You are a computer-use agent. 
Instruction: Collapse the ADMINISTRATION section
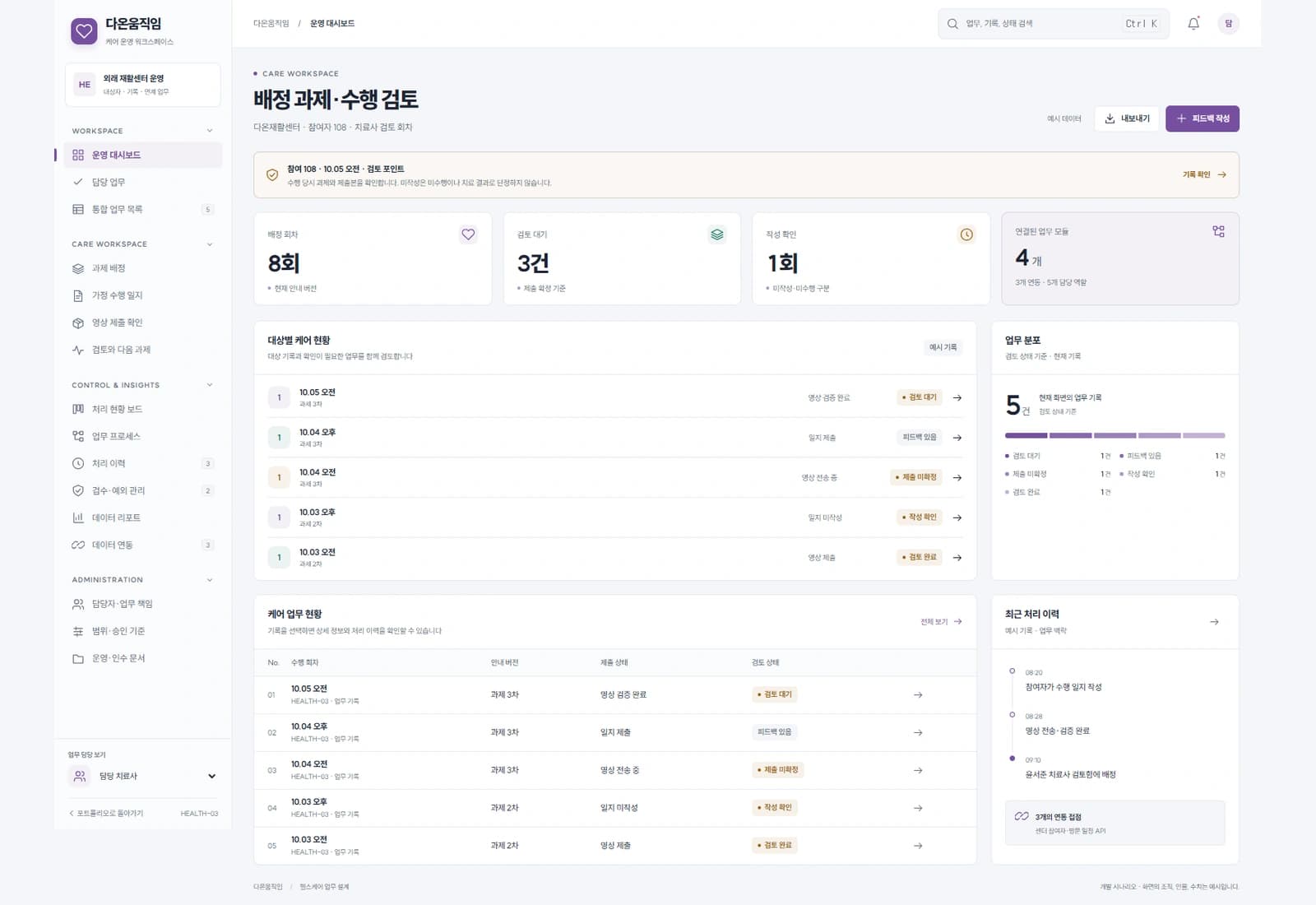[210, 580]
